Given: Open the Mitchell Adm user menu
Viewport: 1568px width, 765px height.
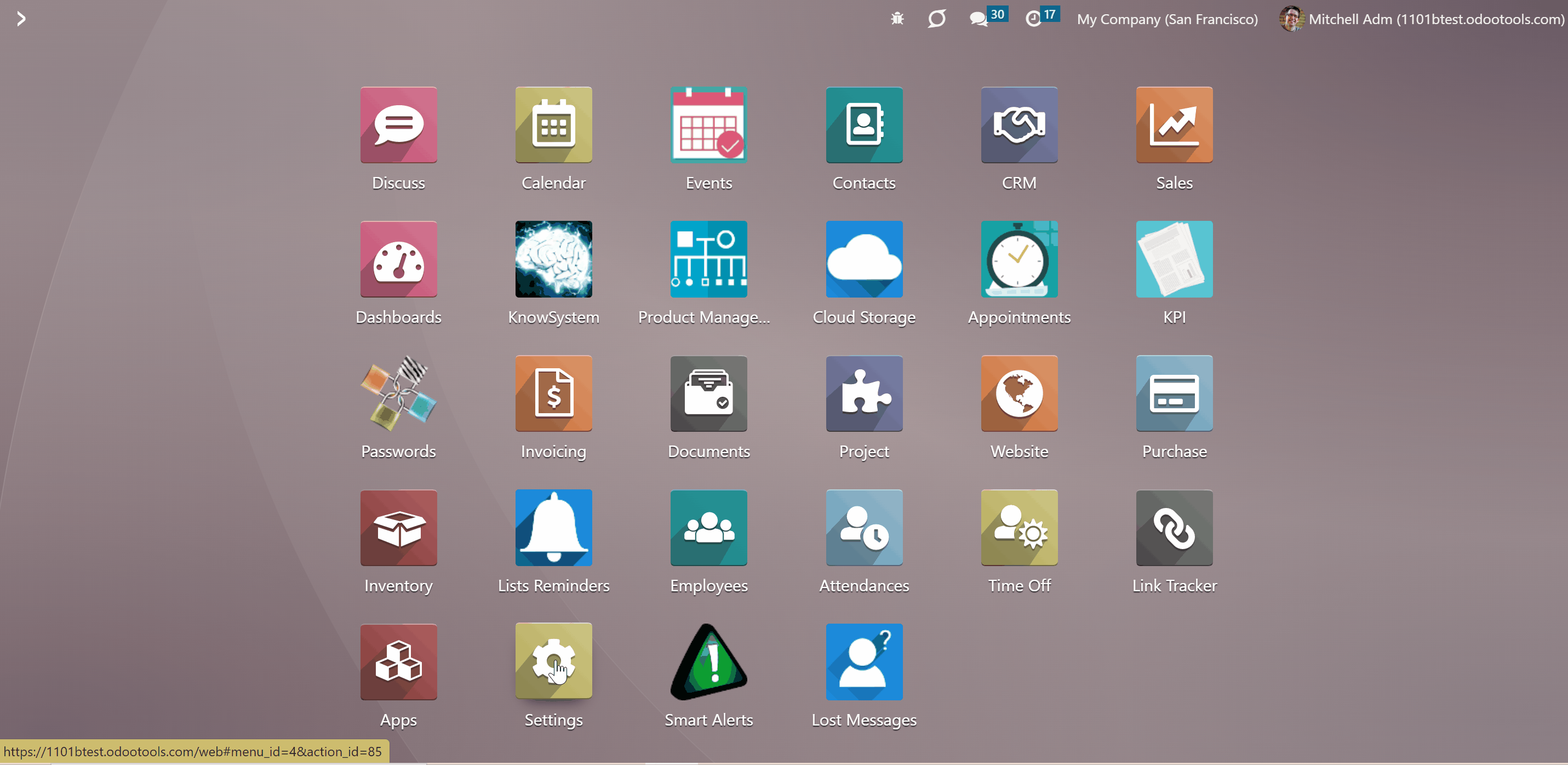Looking at the screenshot, I should (1421, 19).
